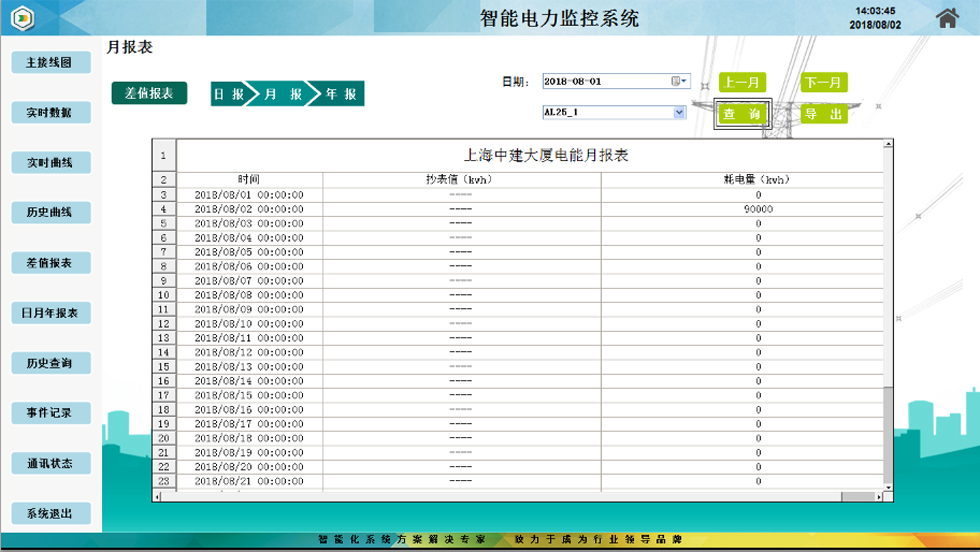The height and width of the screenshot is (552, 980).
Task: Click 下一月 next month button
Action: pos(824,83)
